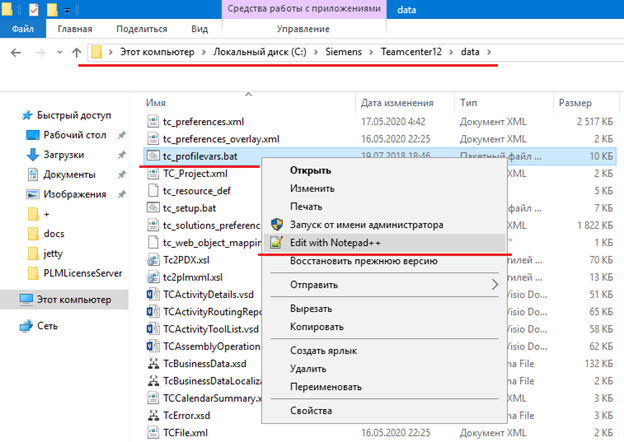The height and width of the screenshot is (442, 624).
Task: Open the Файл ribbon tab
Action: pos(23,29)
